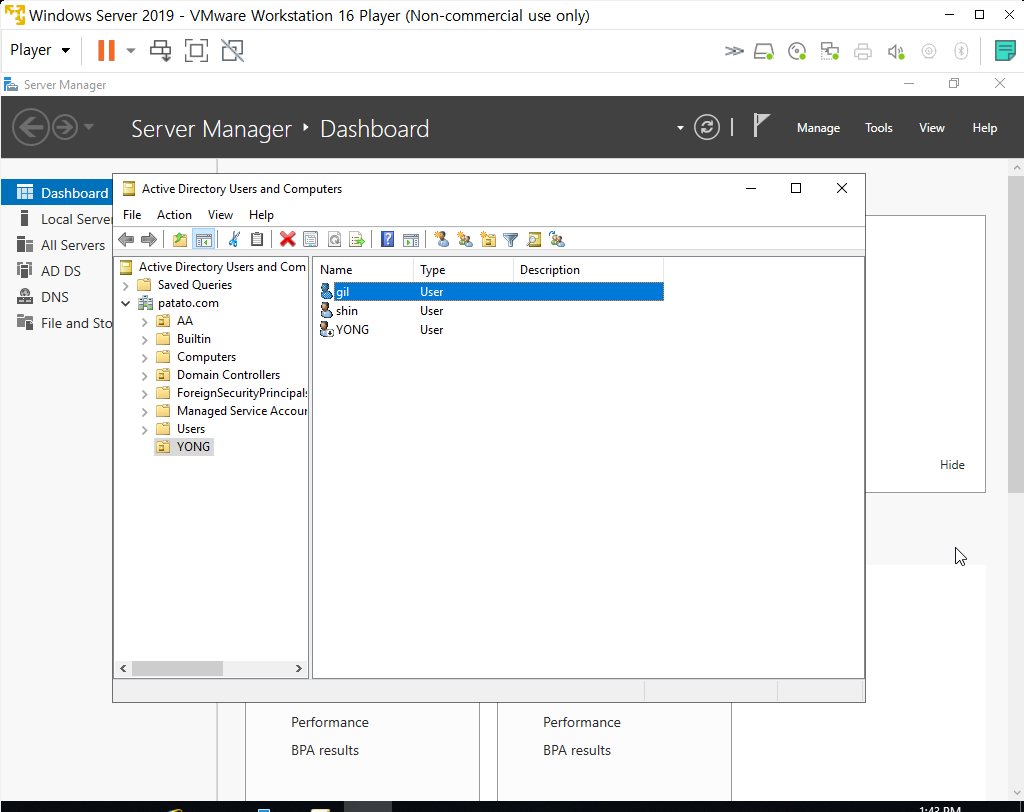This screenshot has width=1024, height=812.
Task: Open the Action menu in ADUC
Action: [174, 215]
